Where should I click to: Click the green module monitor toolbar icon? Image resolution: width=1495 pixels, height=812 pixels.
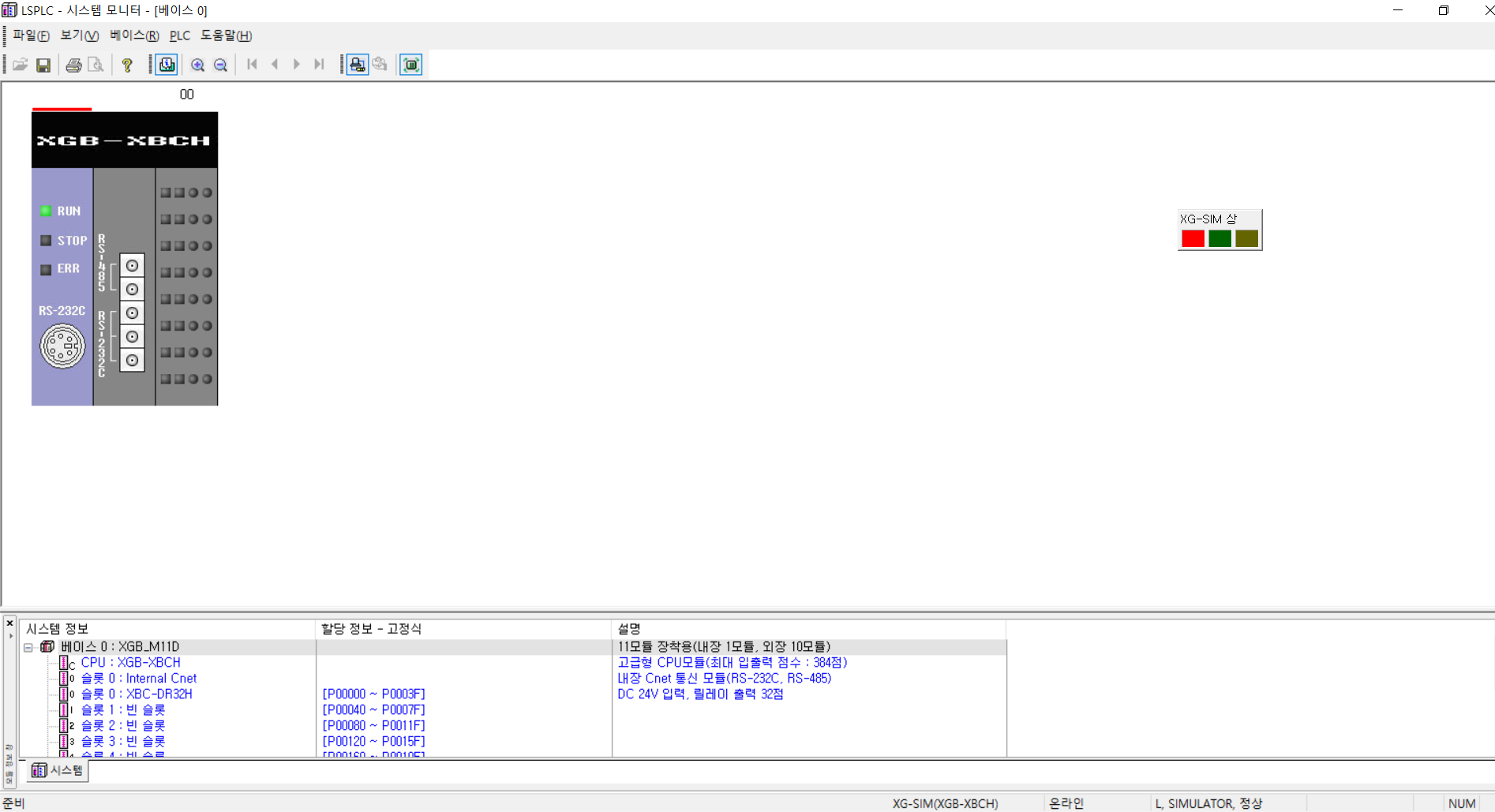[x=411, y=65]
